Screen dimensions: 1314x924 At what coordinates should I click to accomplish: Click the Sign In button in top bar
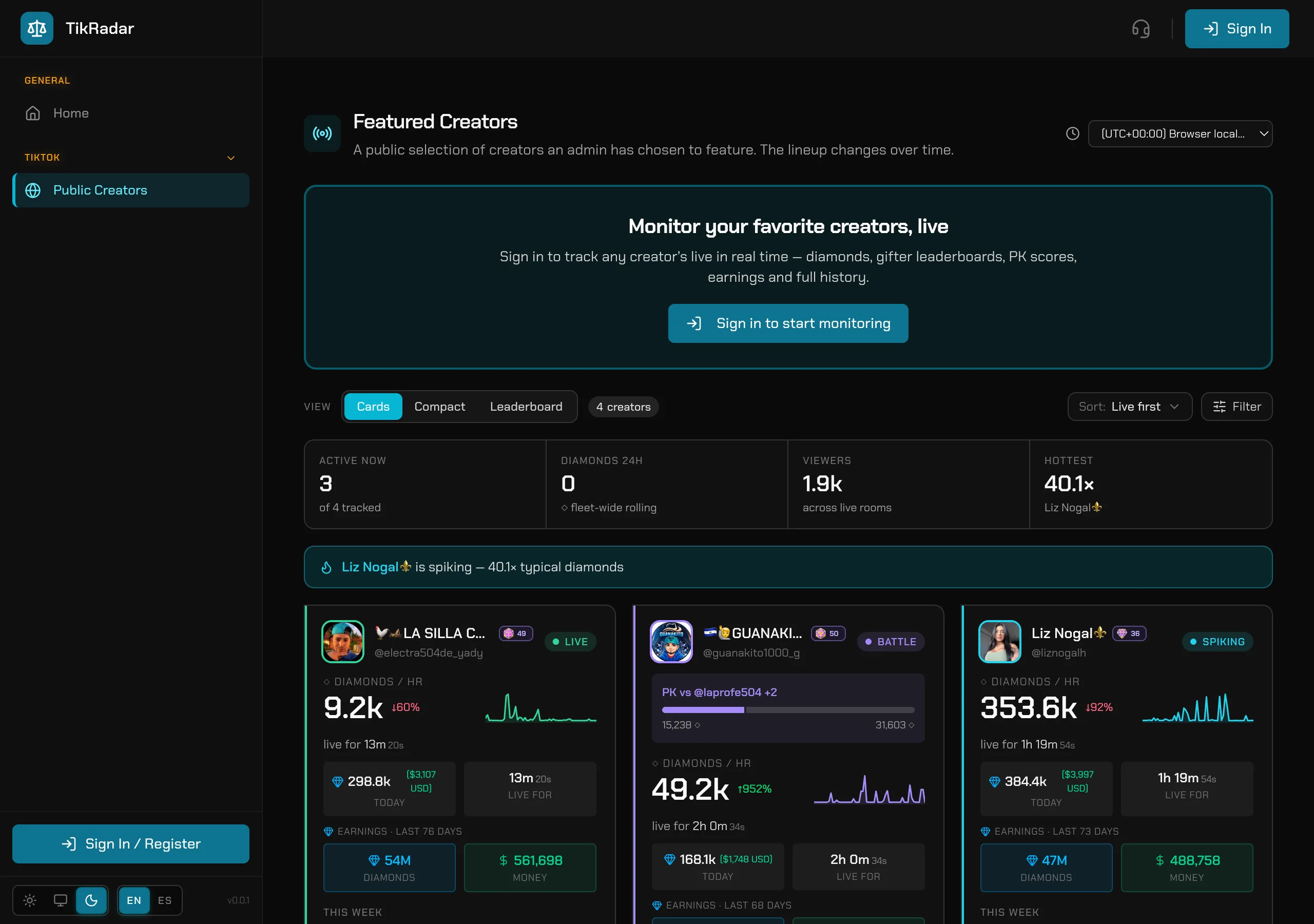click(1236, 29)
